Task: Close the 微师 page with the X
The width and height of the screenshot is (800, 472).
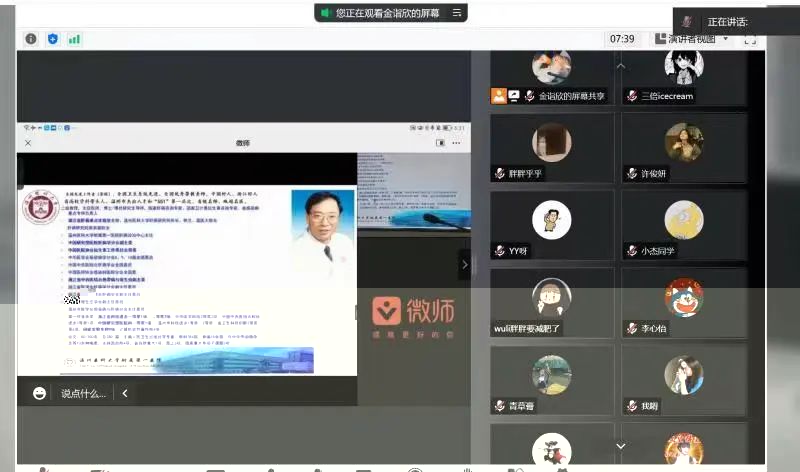Action: tap(28, 143)
